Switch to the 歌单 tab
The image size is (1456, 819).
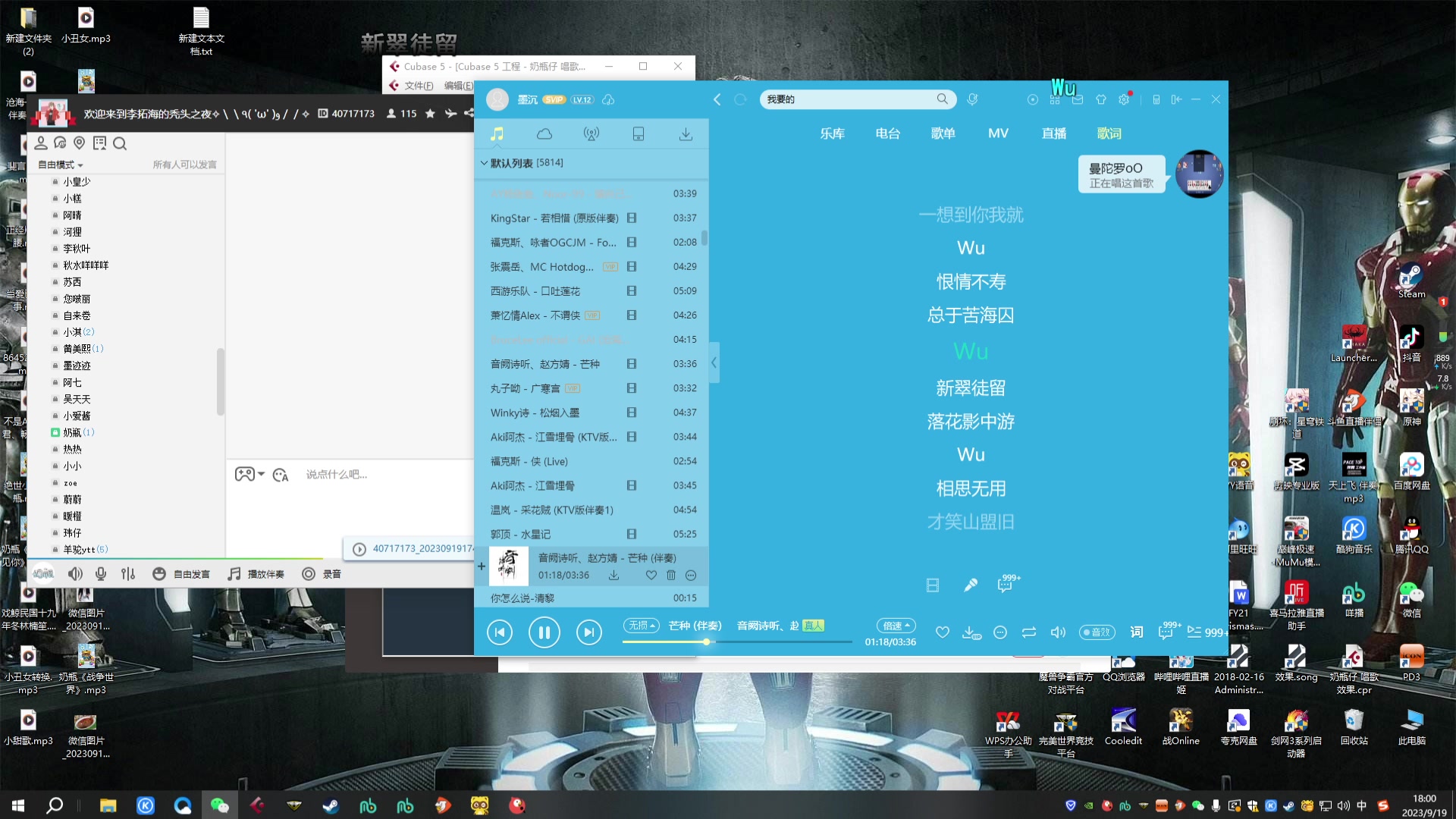tap(943, 133)
